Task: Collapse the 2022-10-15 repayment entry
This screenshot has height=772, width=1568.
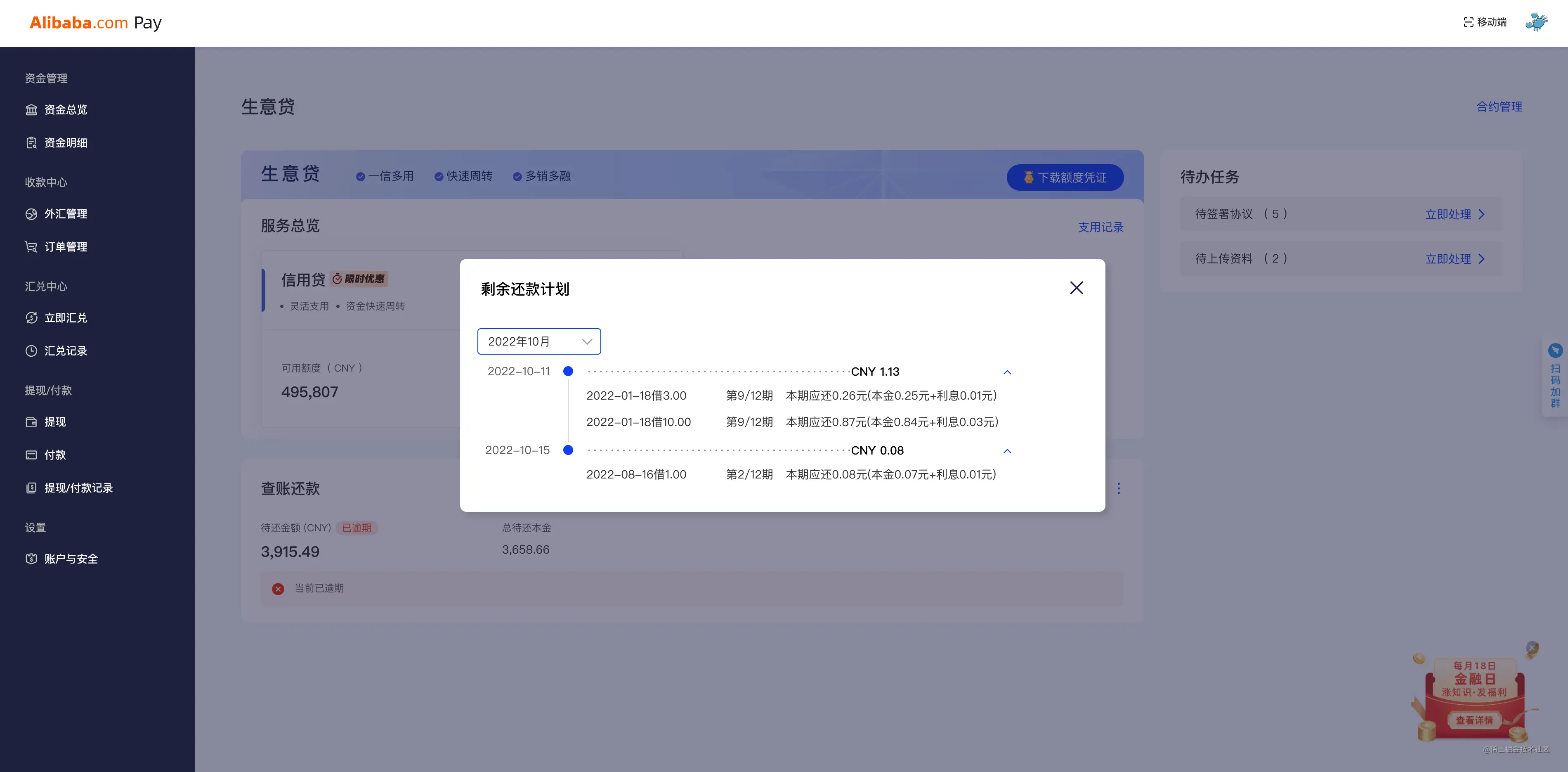Action: pyautogui.click(x=1007, y=451)
